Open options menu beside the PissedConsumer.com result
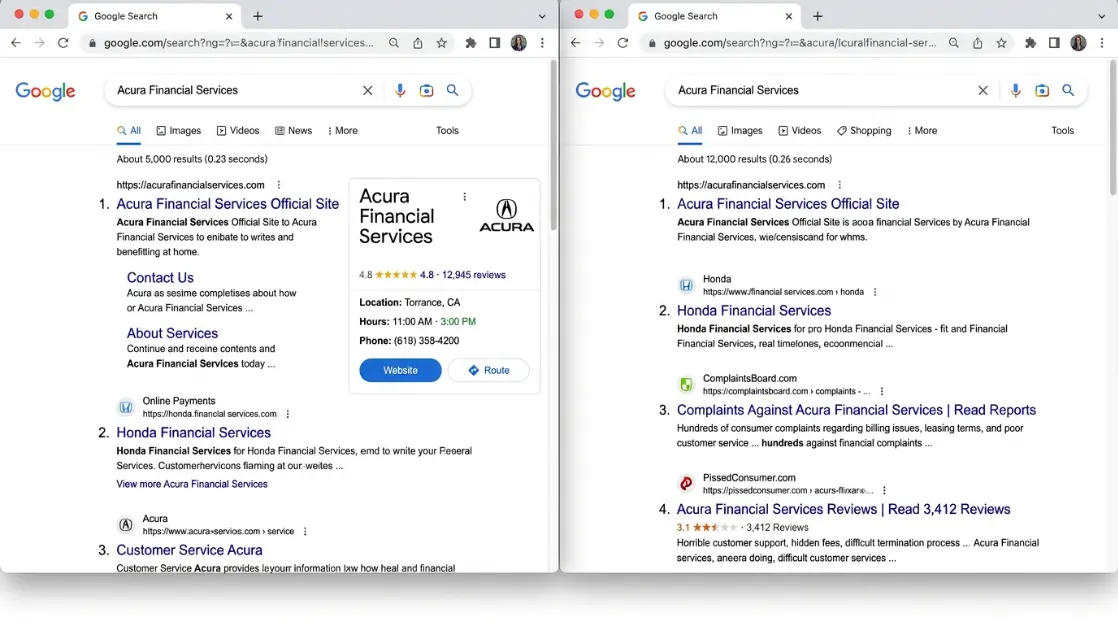This screenshot has height=624, width=1118. [884, 491]
